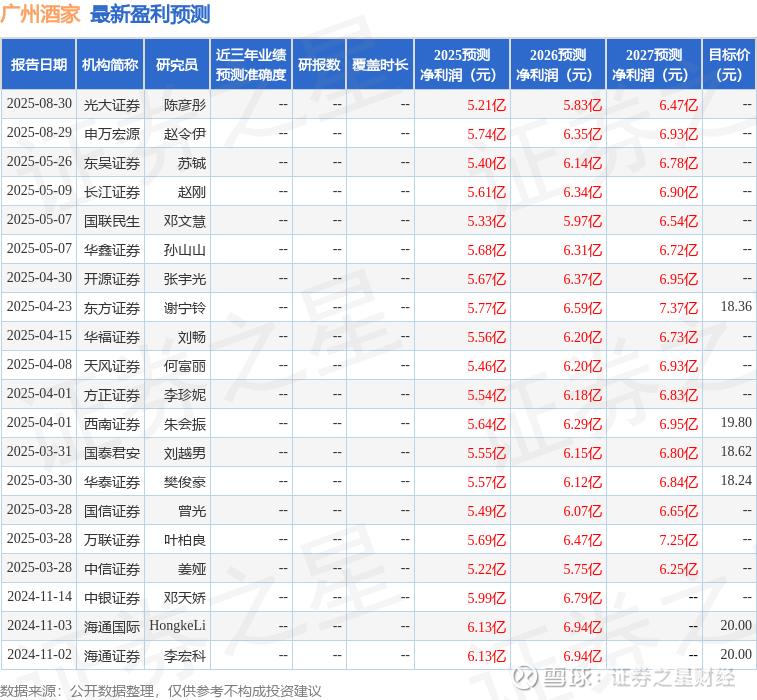Click the 华泰证券 institution cell

click(x=112, y=482)
